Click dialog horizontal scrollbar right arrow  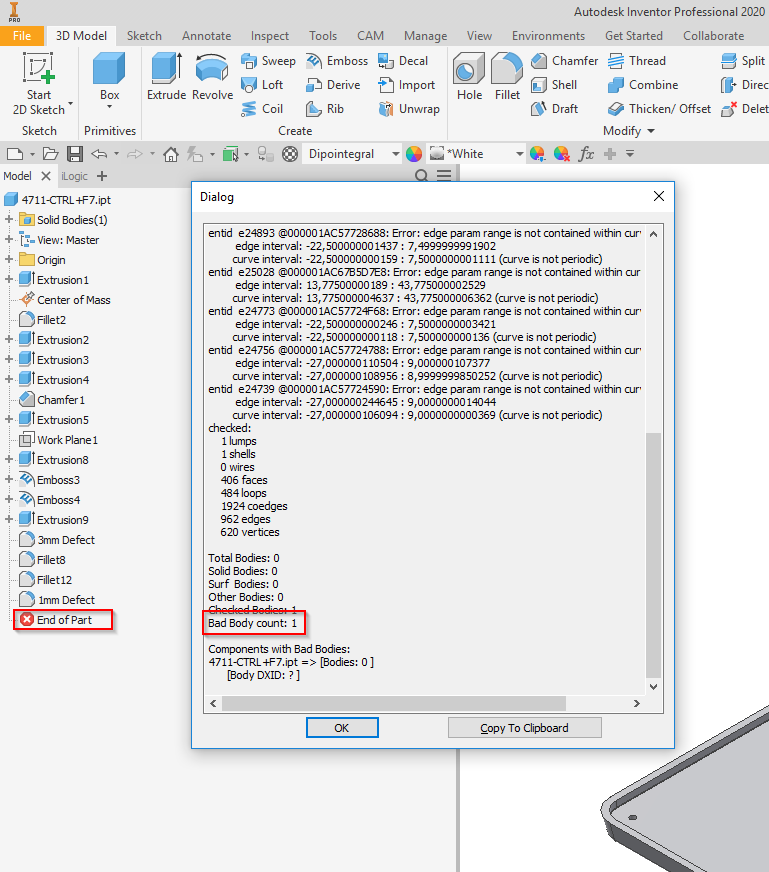tap(637, 703)
